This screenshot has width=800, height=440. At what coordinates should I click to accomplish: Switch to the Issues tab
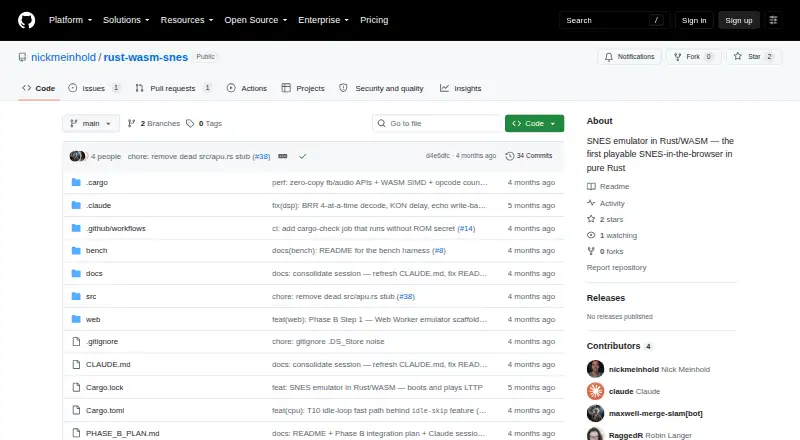coord(94,88)
